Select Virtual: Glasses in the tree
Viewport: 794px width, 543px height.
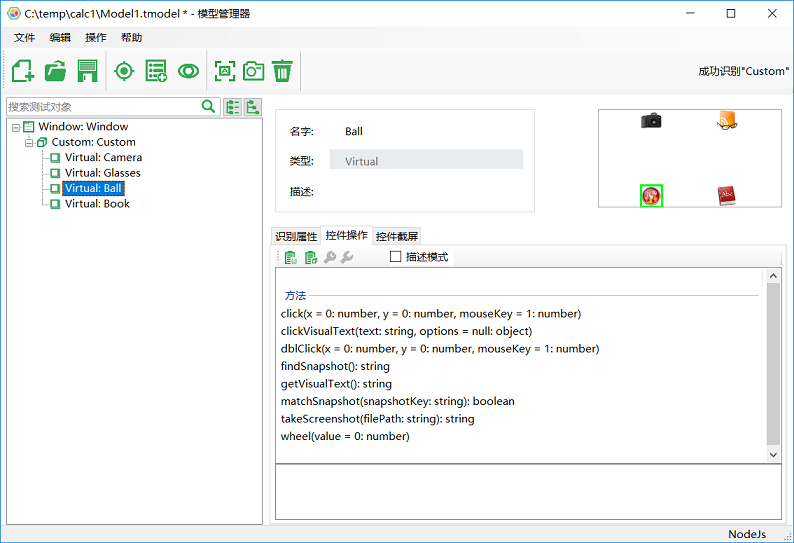point(102,173)
